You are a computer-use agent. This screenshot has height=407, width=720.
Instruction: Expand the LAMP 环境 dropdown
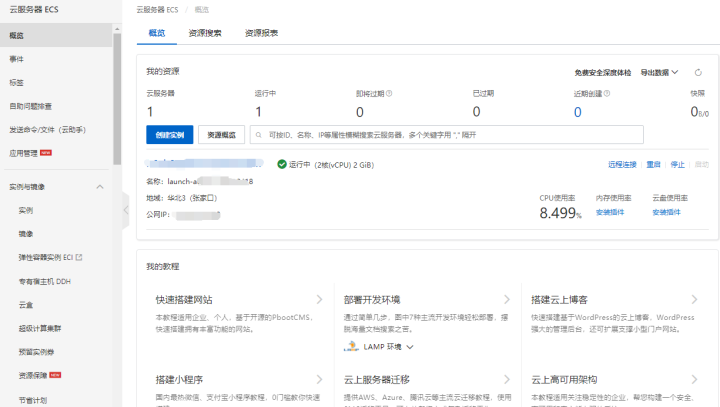(x=410, y=347)
